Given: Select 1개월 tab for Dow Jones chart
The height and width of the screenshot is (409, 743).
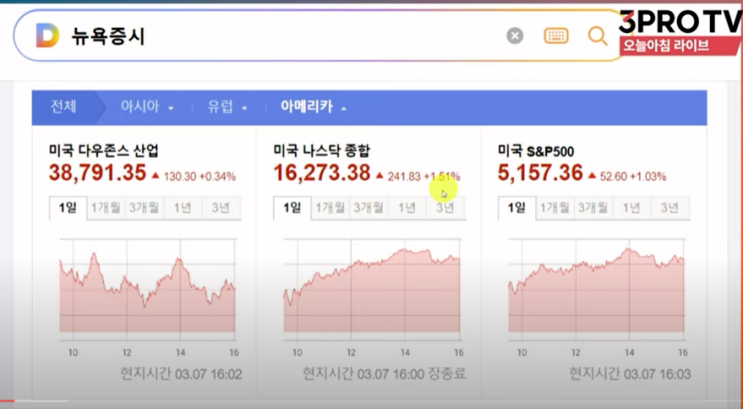Looking at the screenshot, I should pos(106,208).
